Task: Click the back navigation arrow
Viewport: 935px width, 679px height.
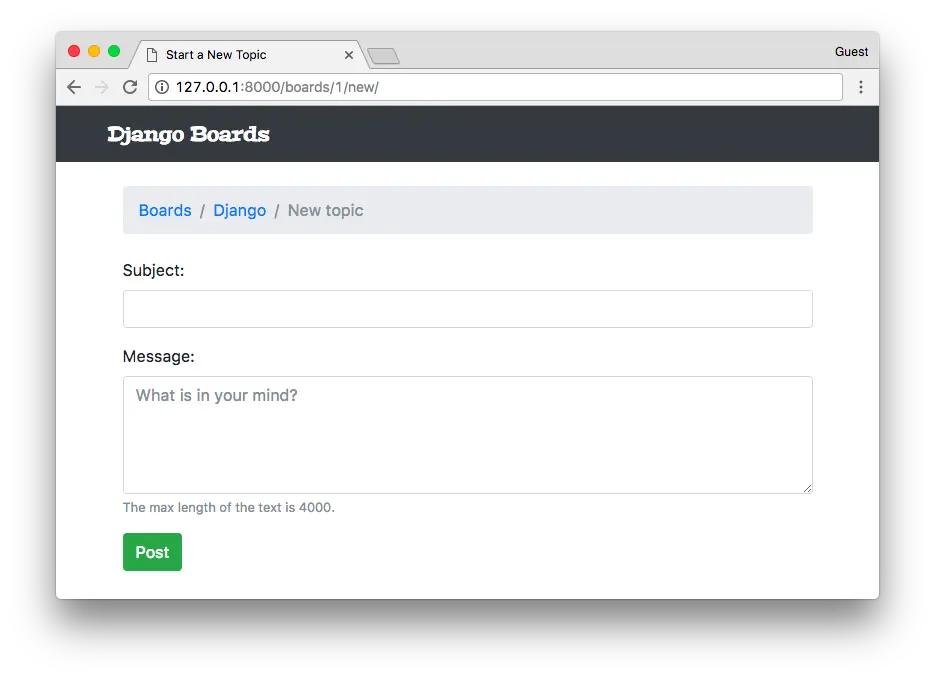Action: click(x=73, y=87)
